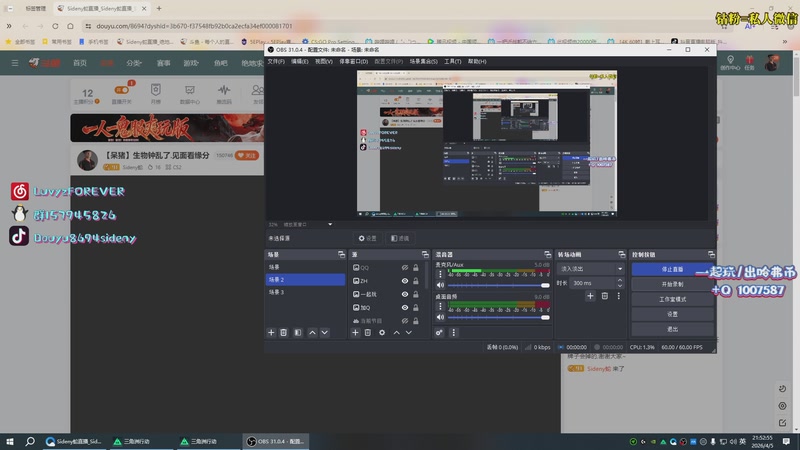Image resolution: width=800 pixels, height=450 pixels.
Task: Undock the 场景 panel with float icon
Action: (x=341, y=254)
